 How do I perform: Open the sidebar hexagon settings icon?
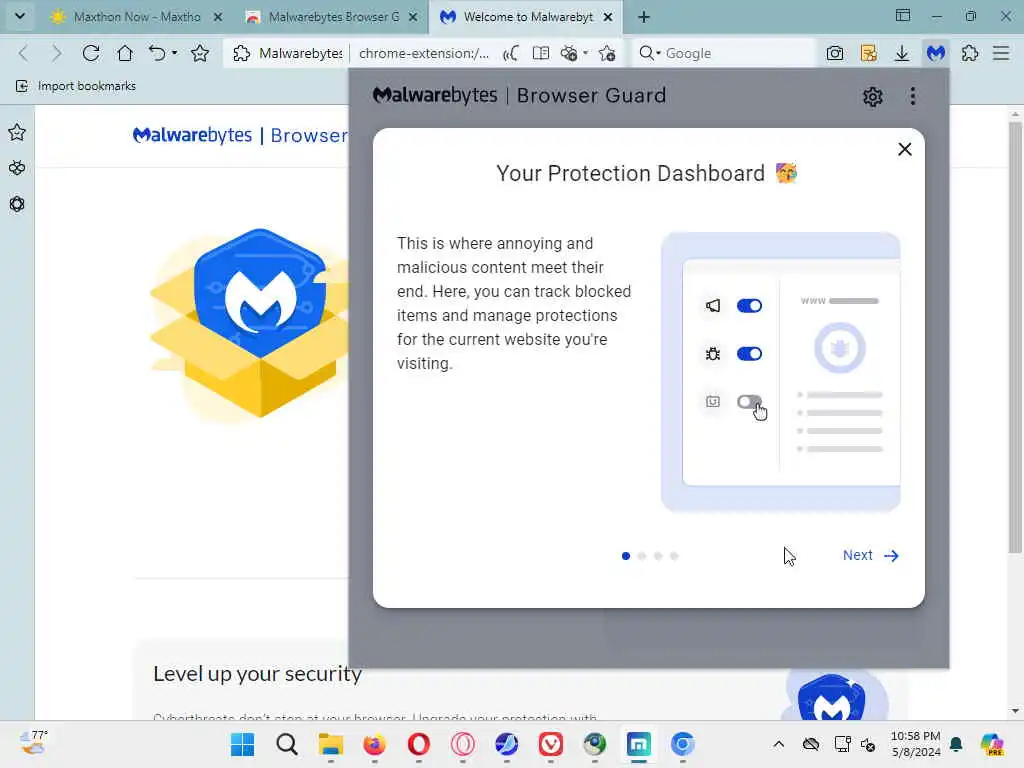(17, 204)
